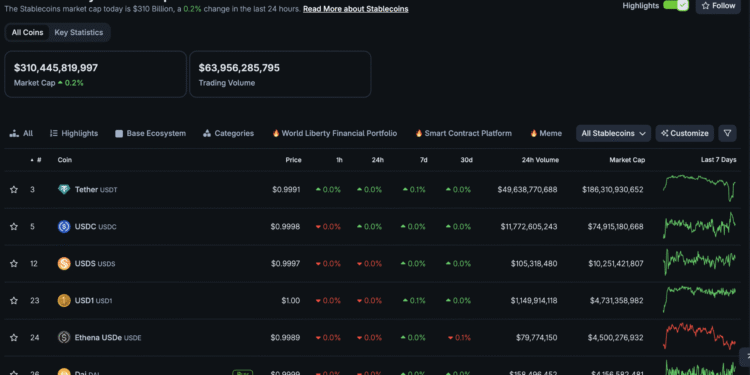750x375 pixels.
Task: Click Ethena USDe's 30d change 0.1%
Action: pyautogui.click(x=459, y=338)
